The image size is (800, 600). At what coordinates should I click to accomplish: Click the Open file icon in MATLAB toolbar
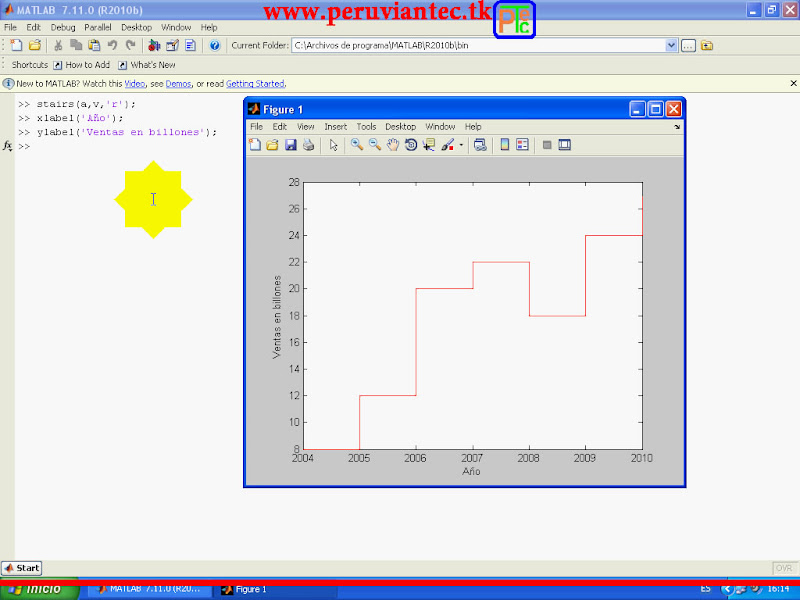(35, 45)
